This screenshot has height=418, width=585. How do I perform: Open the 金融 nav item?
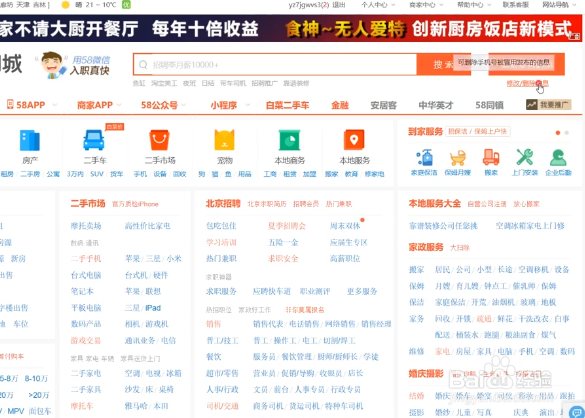[340, 105]
